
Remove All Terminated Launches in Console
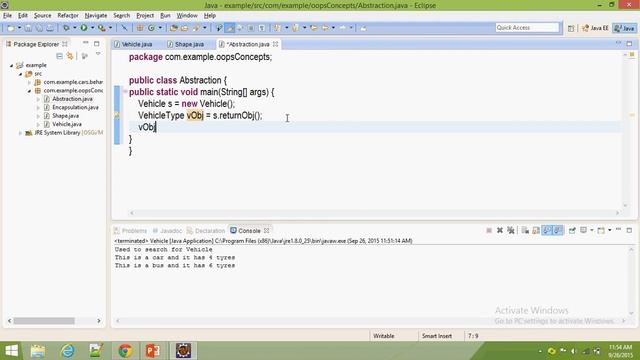click(511, 231)
